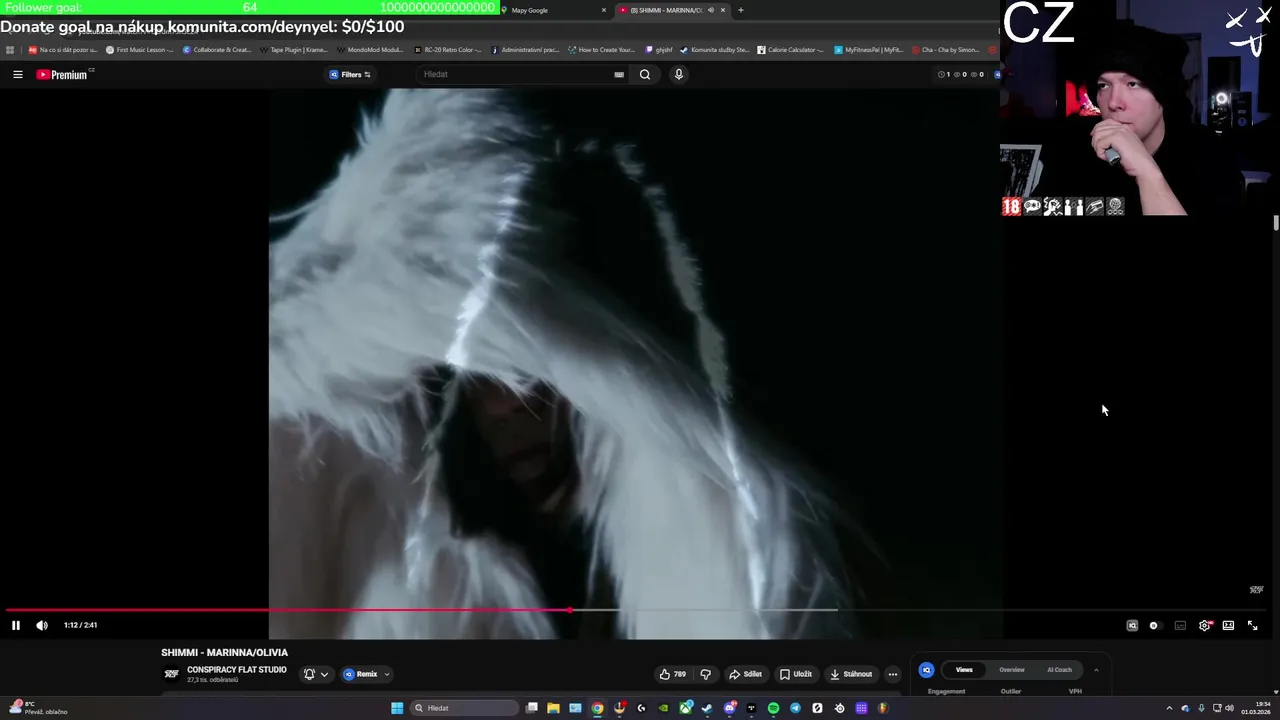Image resolution: width=1280 pixels, height=720 pixels.
Task: Open on-screen keyboard icon in search box
Action: coord(619,74)
